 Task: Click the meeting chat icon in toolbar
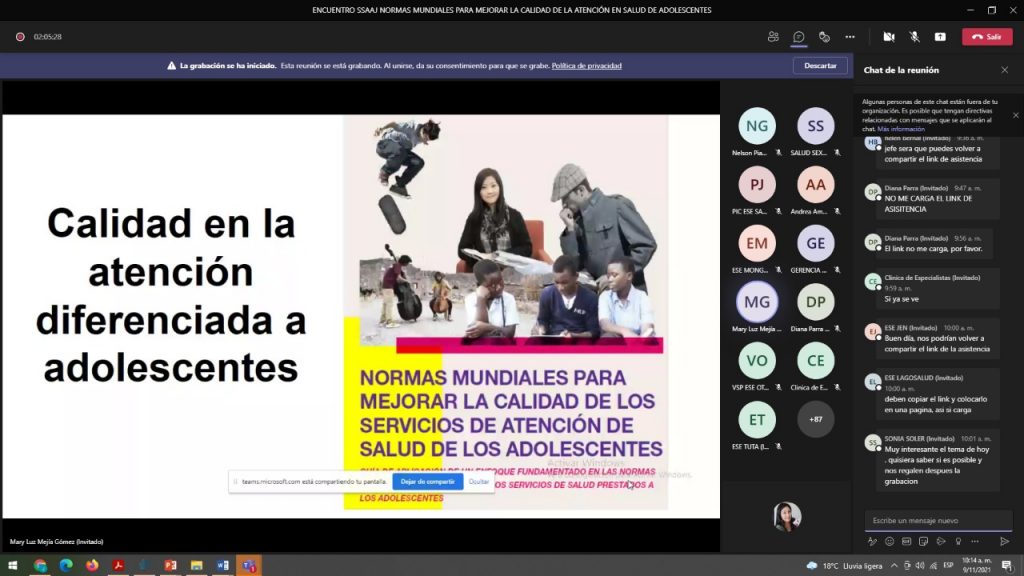tap(799, 37)
